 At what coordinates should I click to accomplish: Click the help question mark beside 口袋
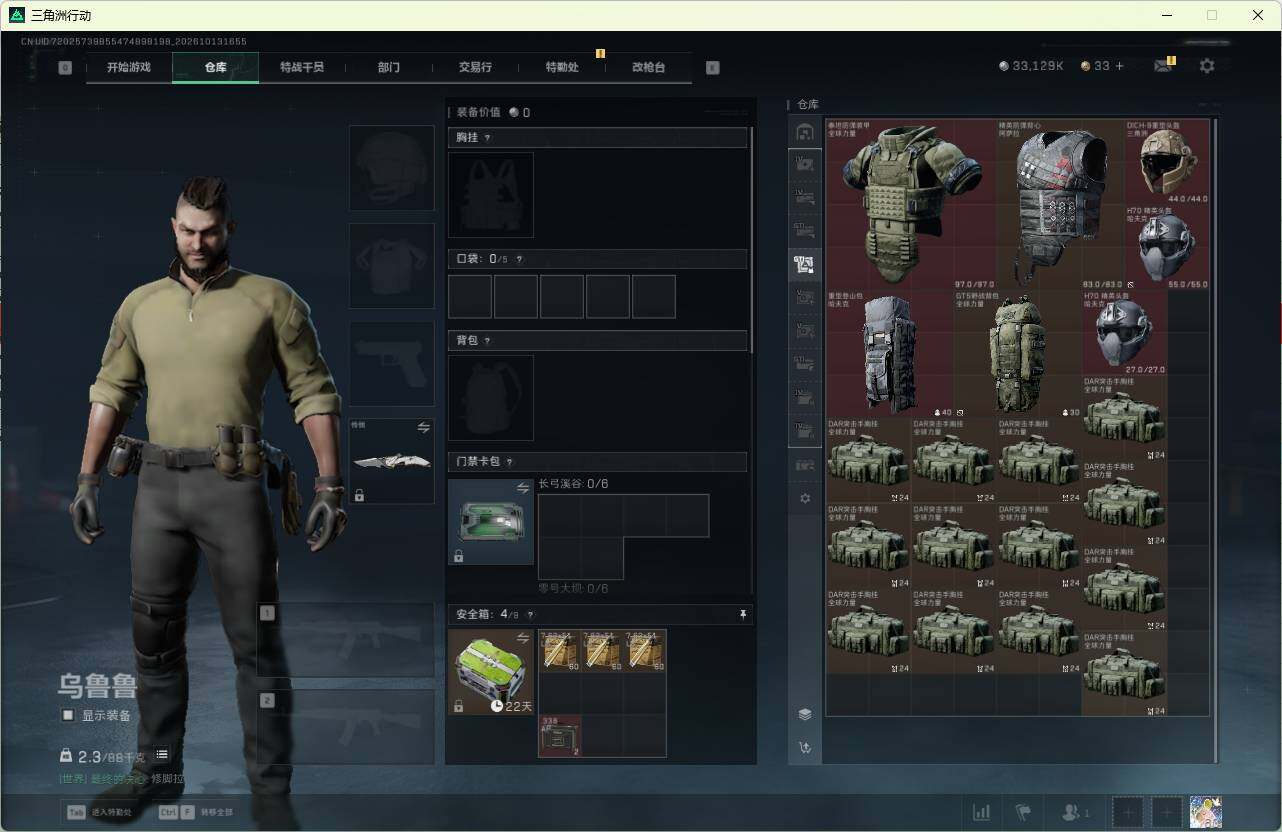coord(518,259)
